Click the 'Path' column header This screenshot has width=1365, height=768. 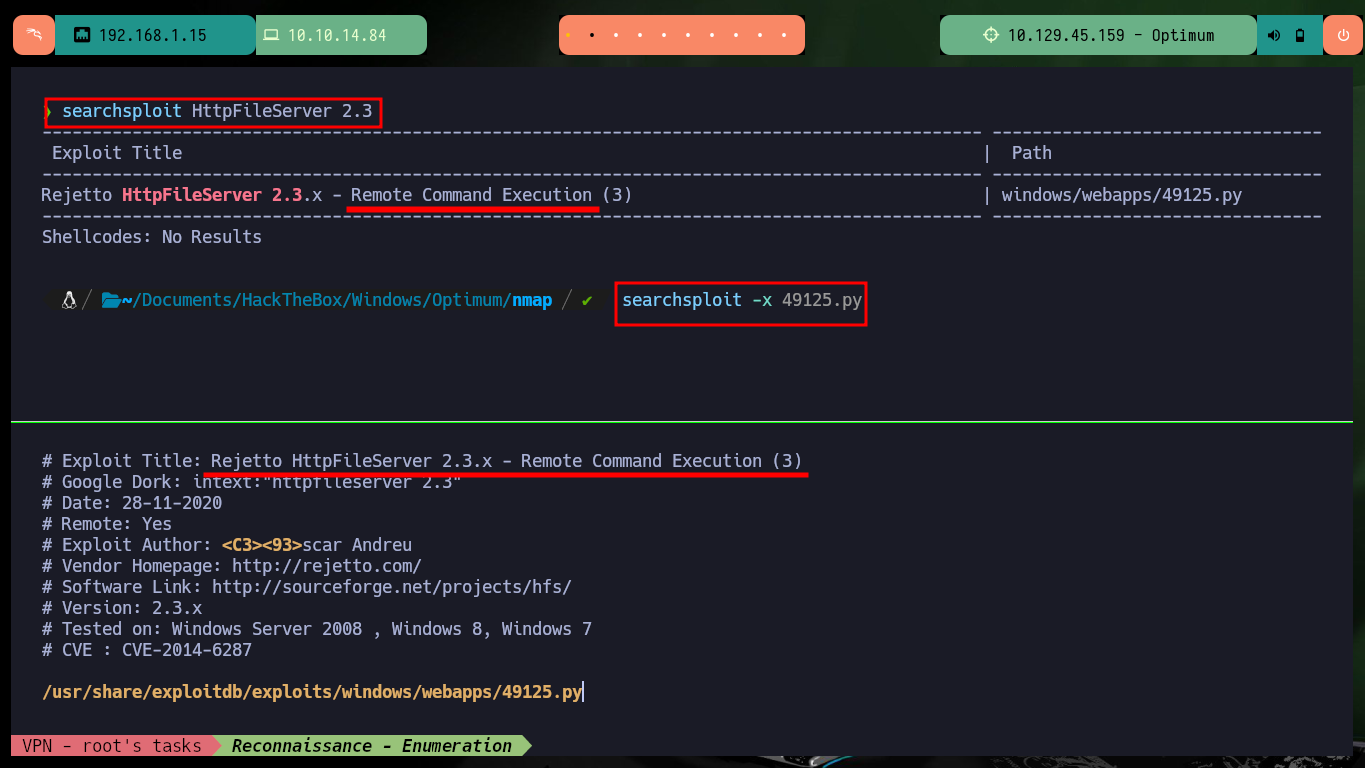pyautogui.click(x=1032, y=153)
